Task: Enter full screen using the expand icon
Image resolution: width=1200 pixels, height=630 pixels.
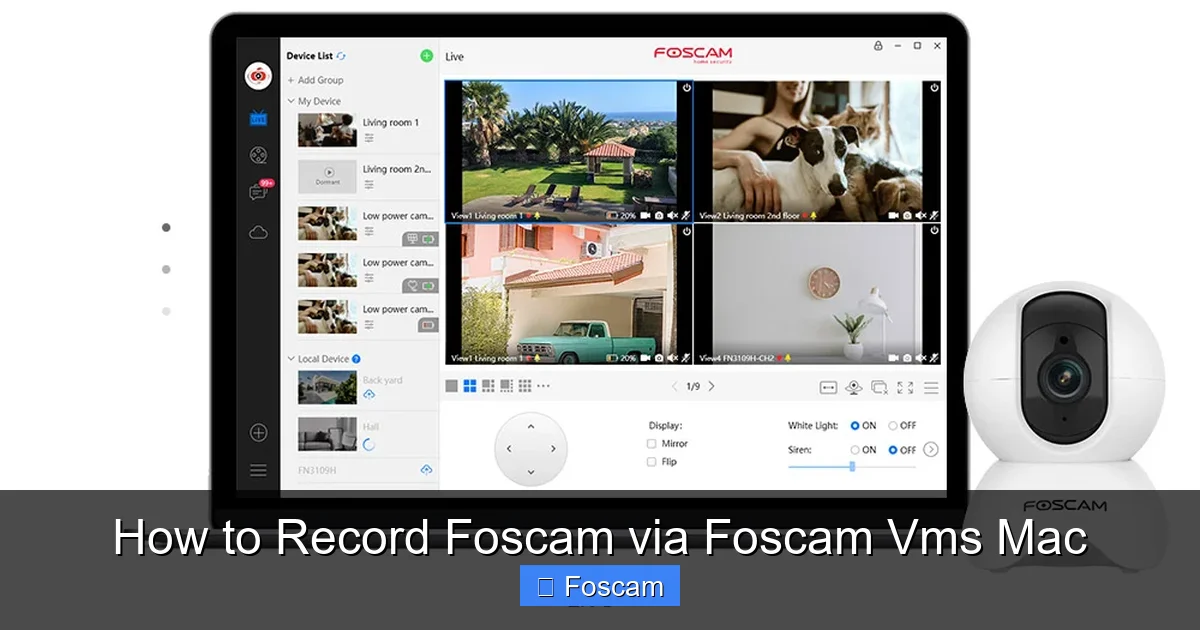Action: (904, 386)
